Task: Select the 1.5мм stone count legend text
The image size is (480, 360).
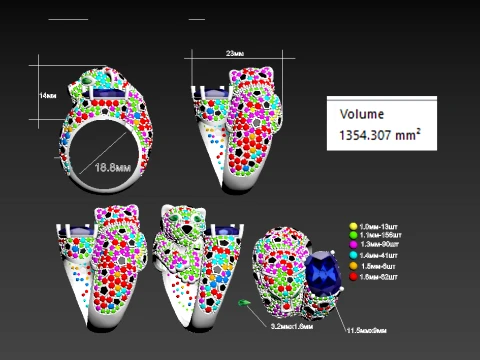Action: pos(378,266)
